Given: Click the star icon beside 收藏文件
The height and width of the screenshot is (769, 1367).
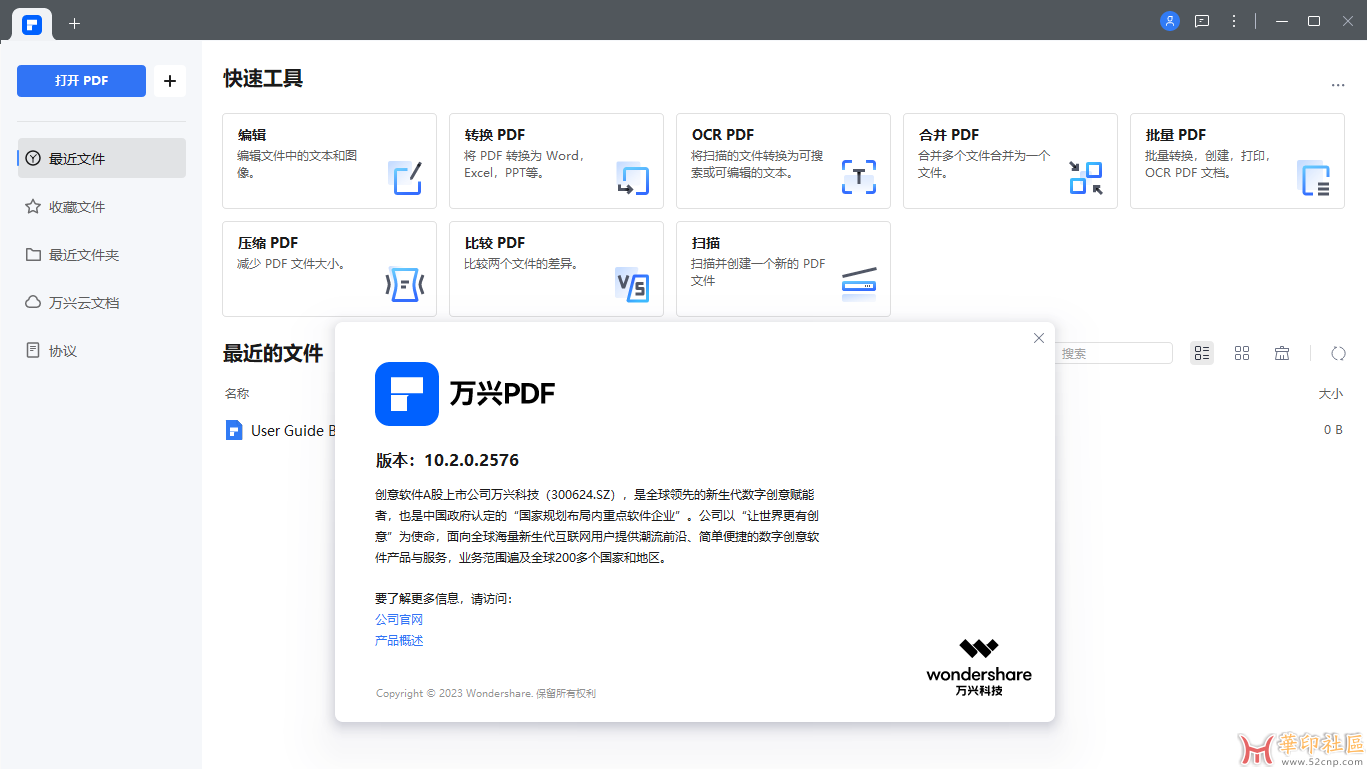Looking at the screenshot, I should pos(33,207).
